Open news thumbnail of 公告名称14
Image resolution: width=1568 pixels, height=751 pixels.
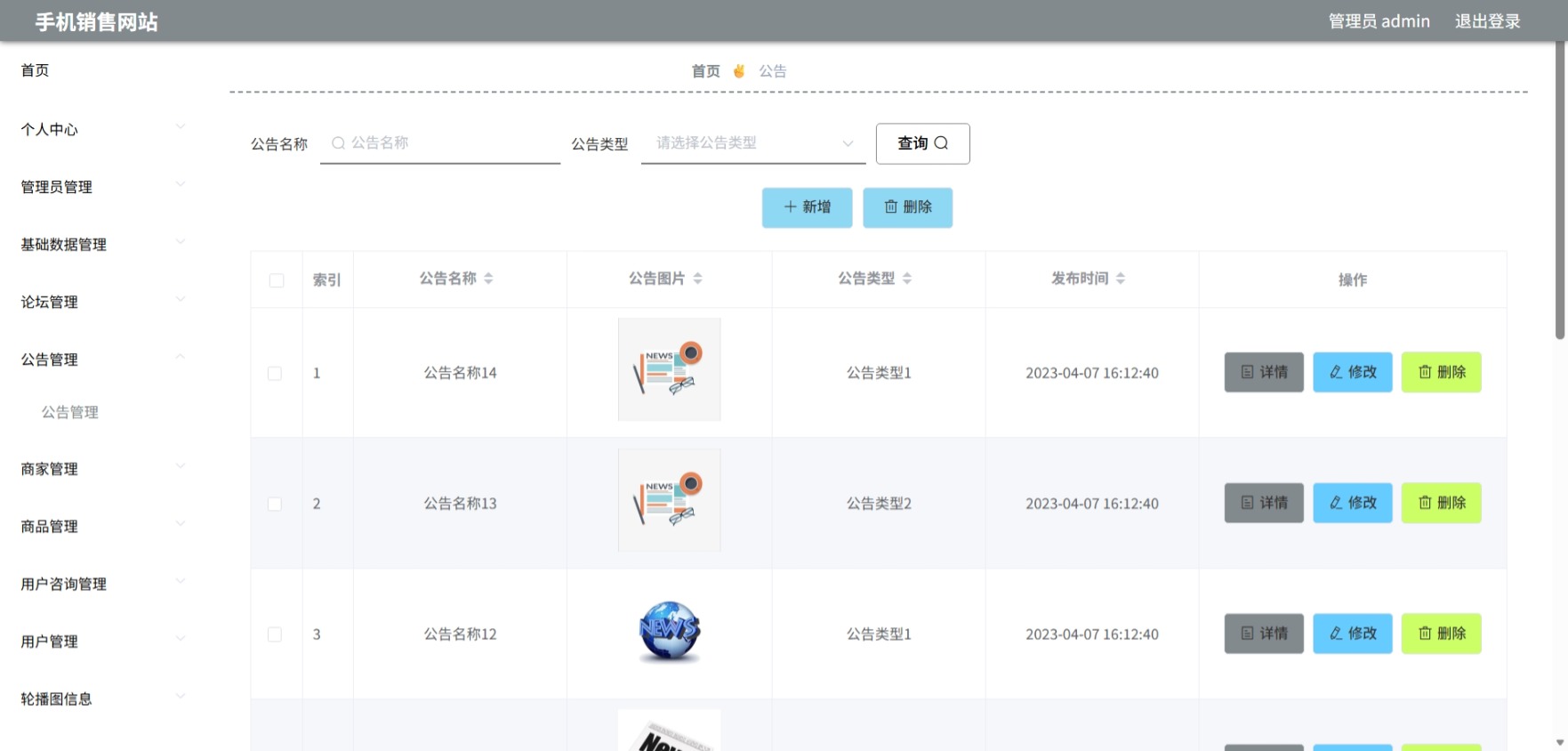point(669,369)
